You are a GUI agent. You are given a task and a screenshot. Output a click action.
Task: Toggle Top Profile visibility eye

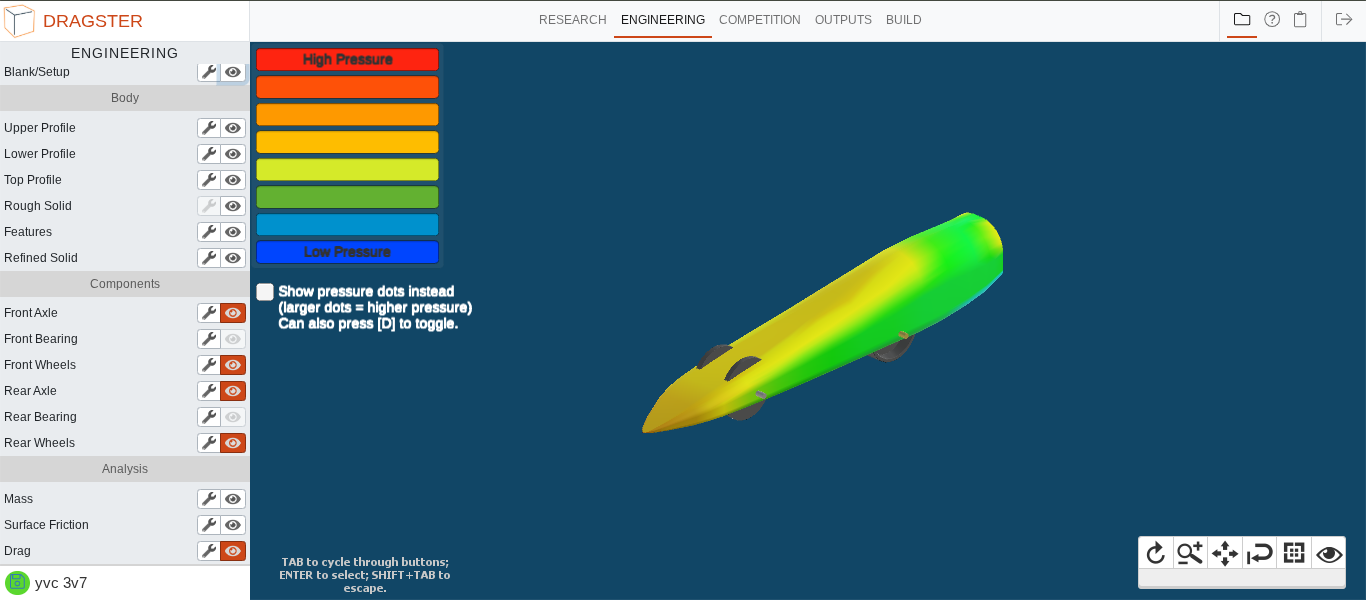tap(233, 180)
